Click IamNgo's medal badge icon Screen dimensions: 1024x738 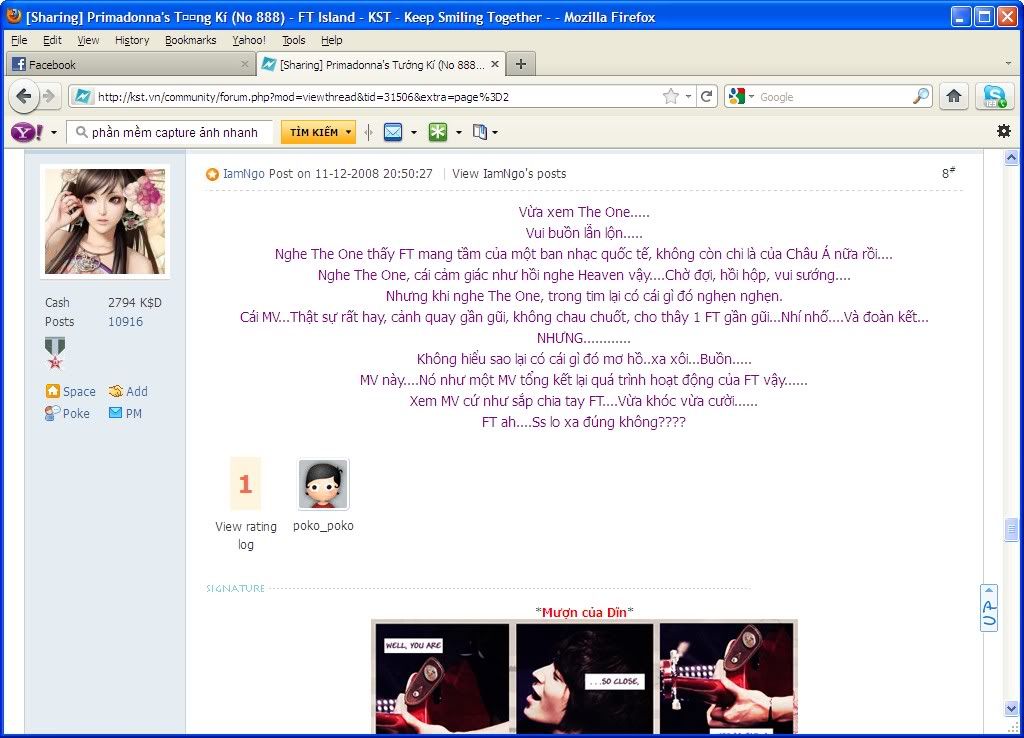tap(55, 353)
